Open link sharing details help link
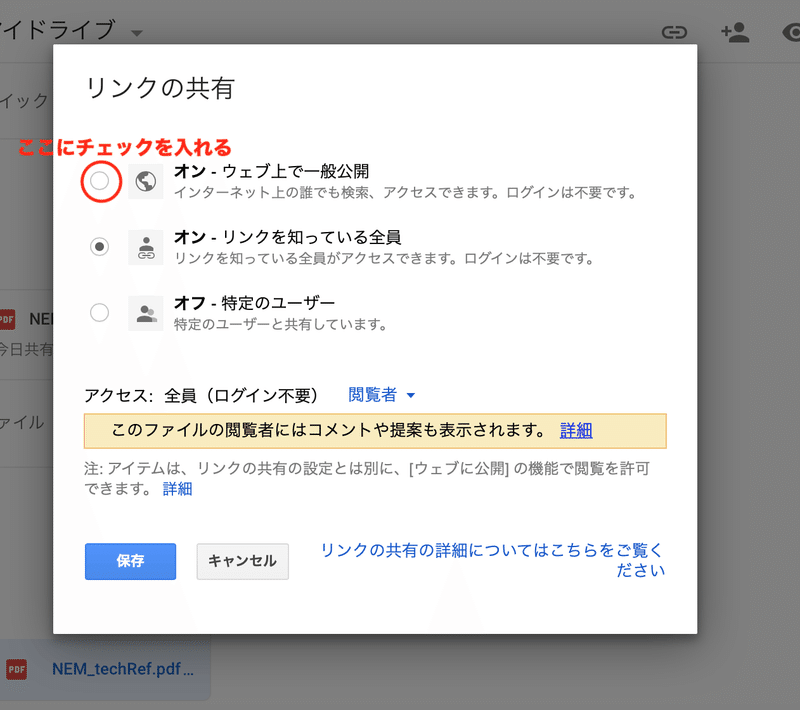800x710 pixels. tap(493, 560)
